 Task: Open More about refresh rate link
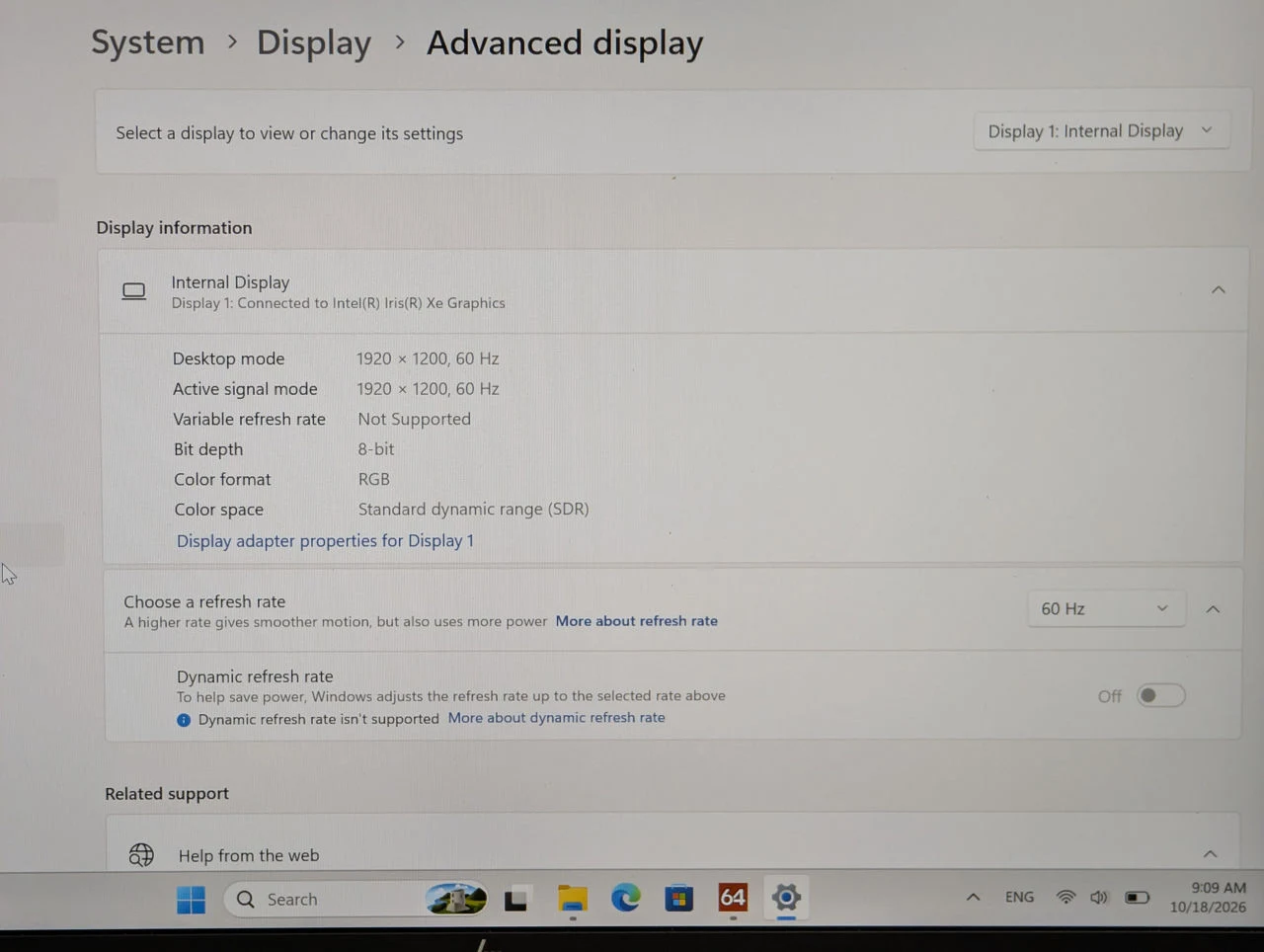coord(637,621)
